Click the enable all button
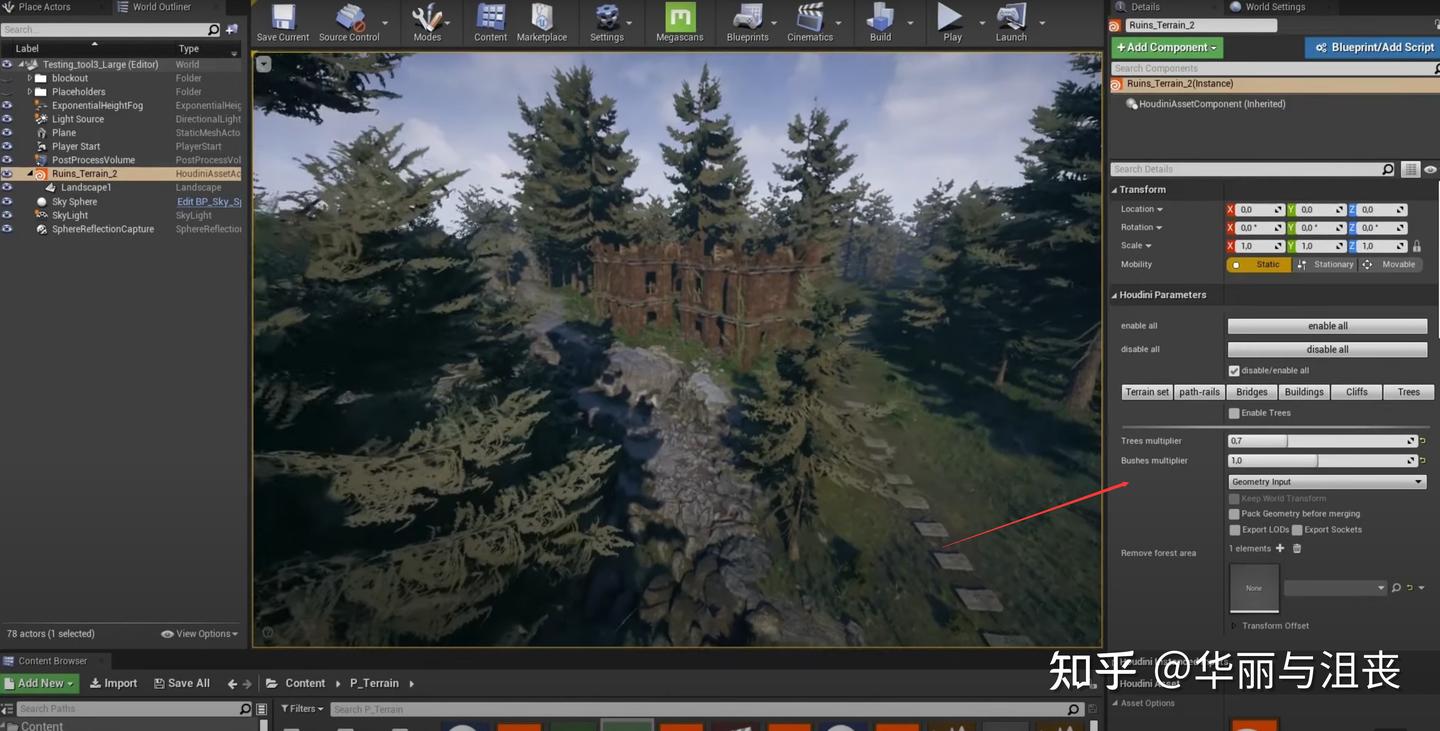The height and width of the screenshot is (731, 1440). click(x=1327, y=325)
